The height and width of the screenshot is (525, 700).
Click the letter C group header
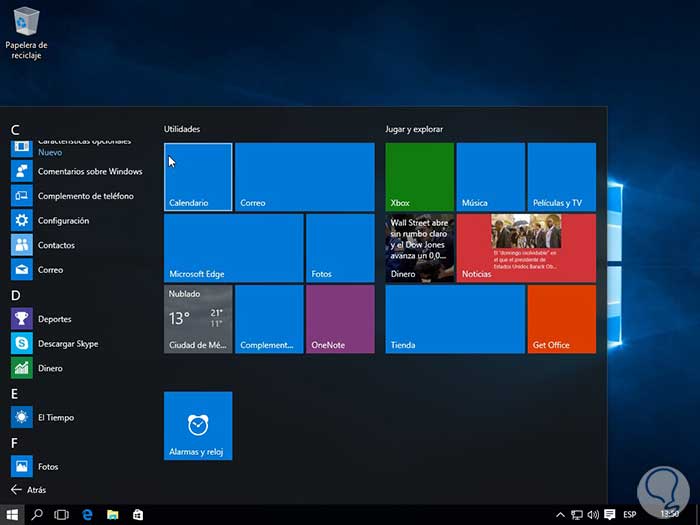15,129
